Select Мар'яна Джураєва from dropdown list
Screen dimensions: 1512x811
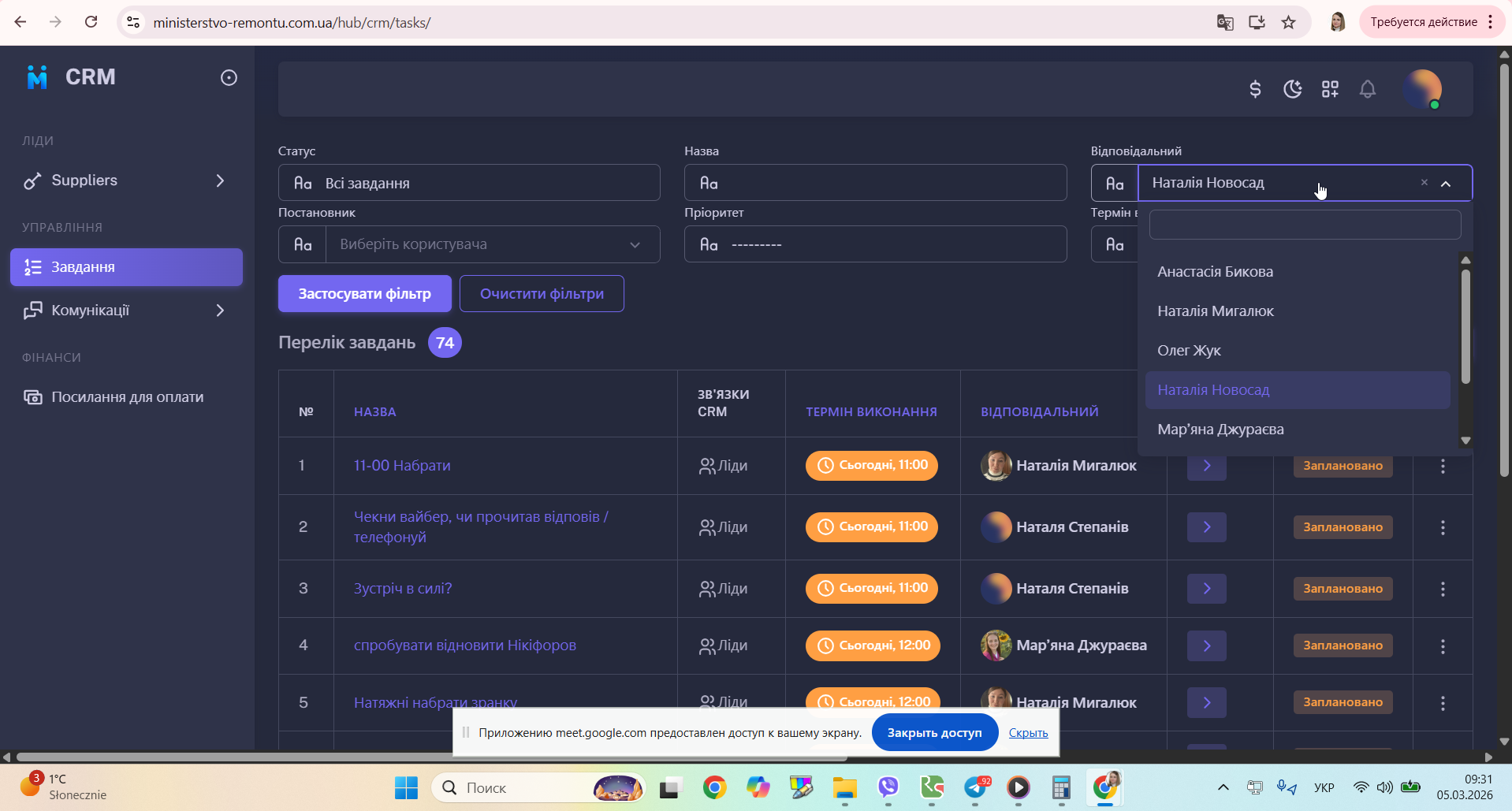click(1298, 430)
